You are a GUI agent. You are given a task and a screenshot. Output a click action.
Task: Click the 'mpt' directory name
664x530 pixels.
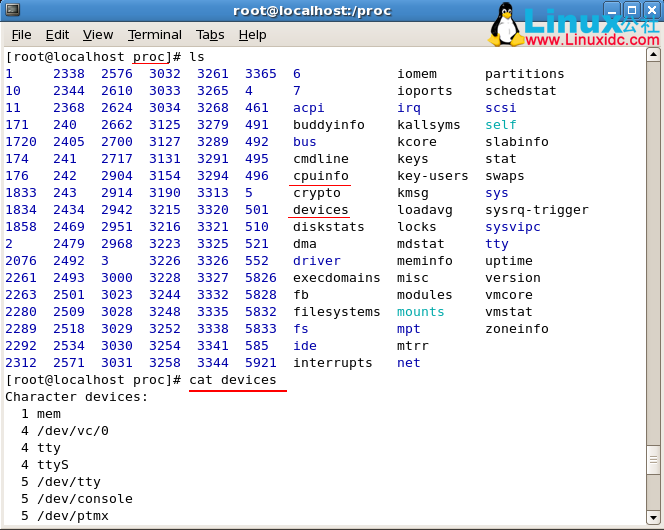409,329
